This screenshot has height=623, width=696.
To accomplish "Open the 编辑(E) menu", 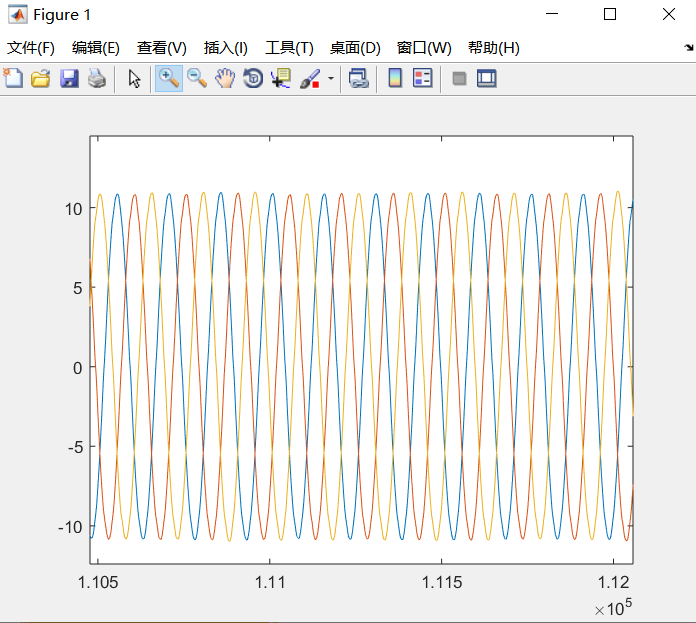I will click(x=95, y=47).
